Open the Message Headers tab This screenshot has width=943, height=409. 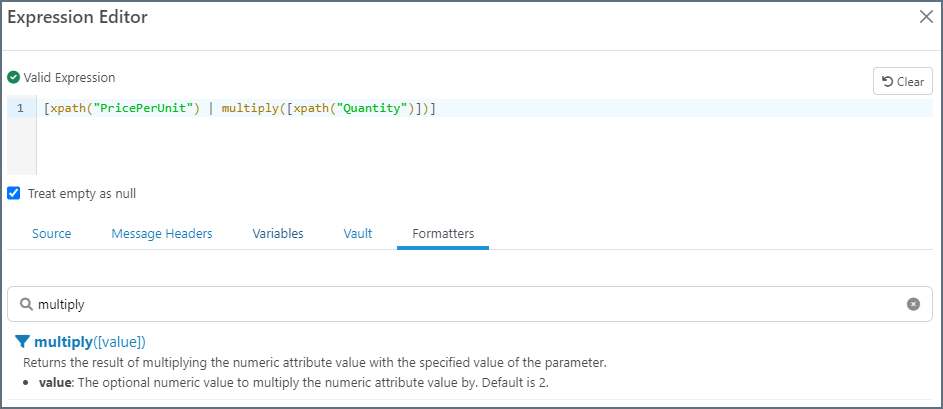tap(162, 233)
